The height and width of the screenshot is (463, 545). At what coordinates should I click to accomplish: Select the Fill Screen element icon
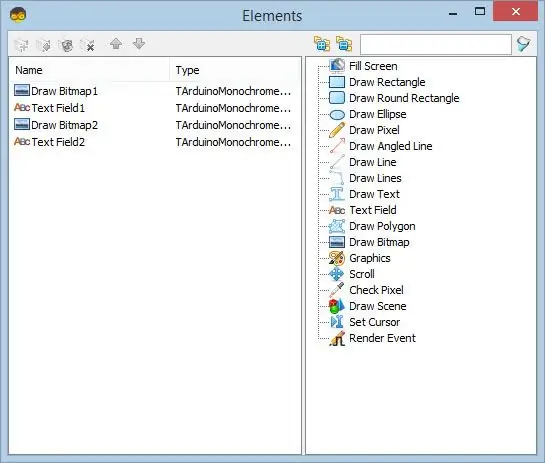point(337,66)
